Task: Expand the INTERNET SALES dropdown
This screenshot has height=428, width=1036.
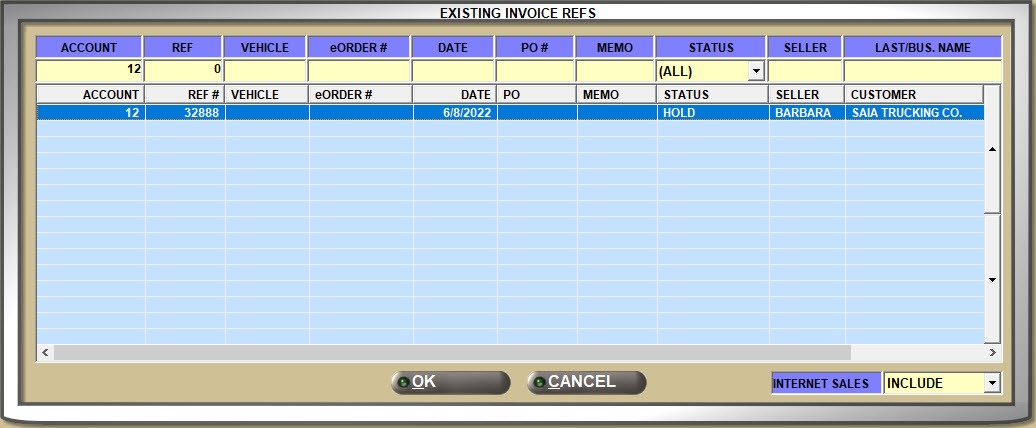Action: point(991,383)
